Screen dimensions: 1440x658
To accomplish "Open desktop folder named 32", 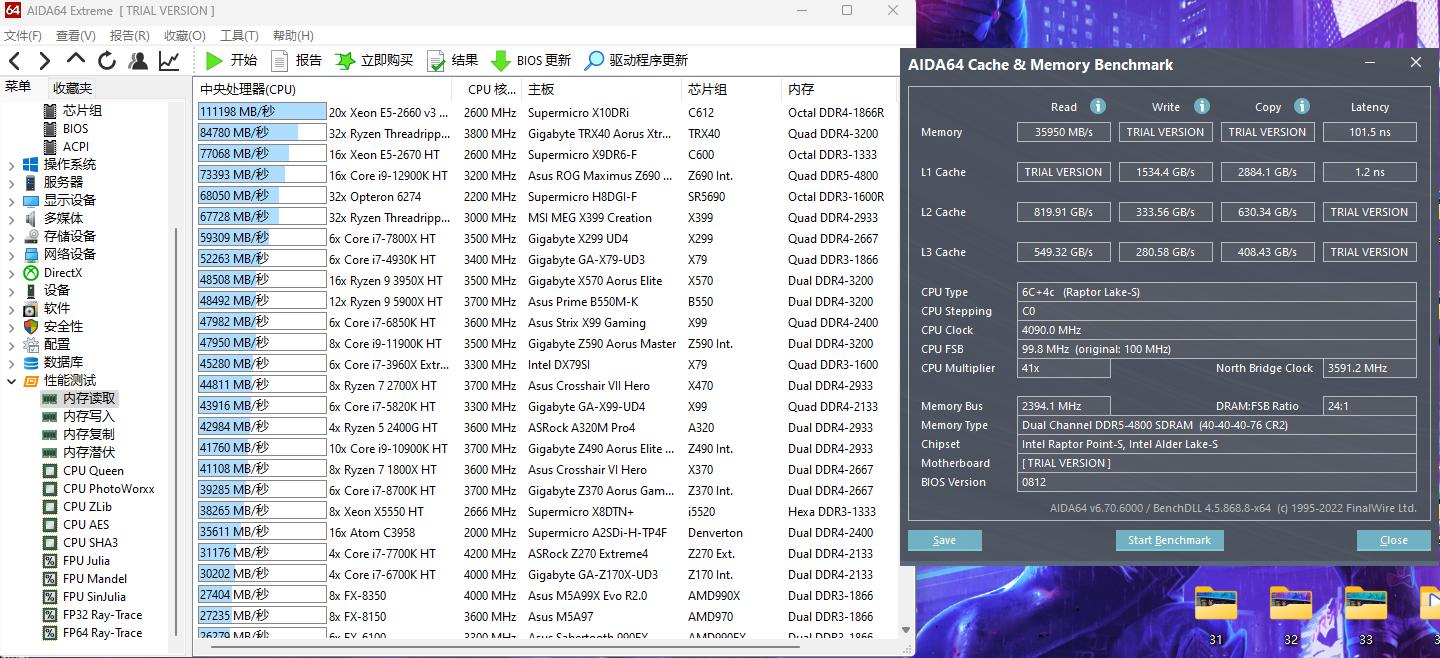I will [1291, 614].
